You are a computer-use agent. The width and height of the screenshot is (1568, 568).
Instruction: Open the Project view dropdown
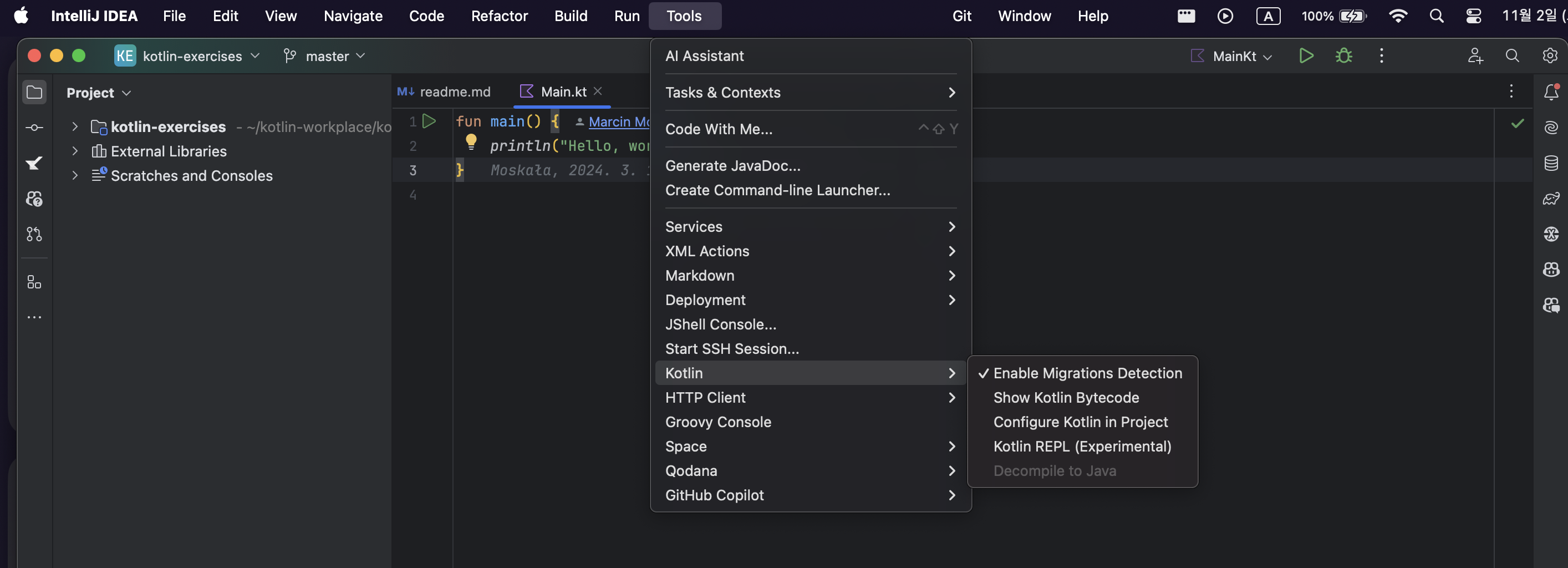pos(99,93)
